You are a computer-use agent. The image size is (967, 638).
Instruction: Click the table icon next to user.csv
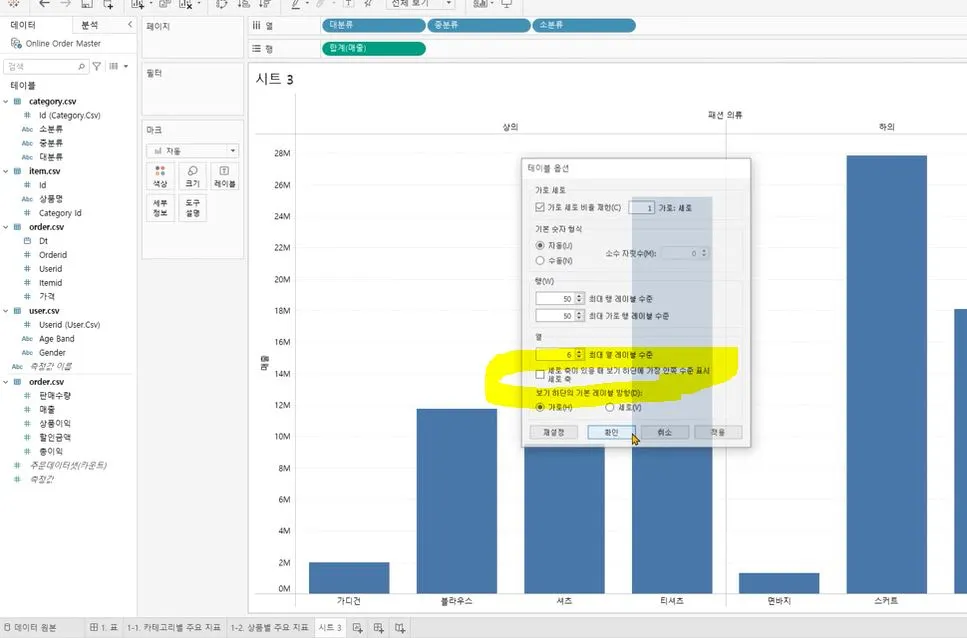tap(17, 311)
